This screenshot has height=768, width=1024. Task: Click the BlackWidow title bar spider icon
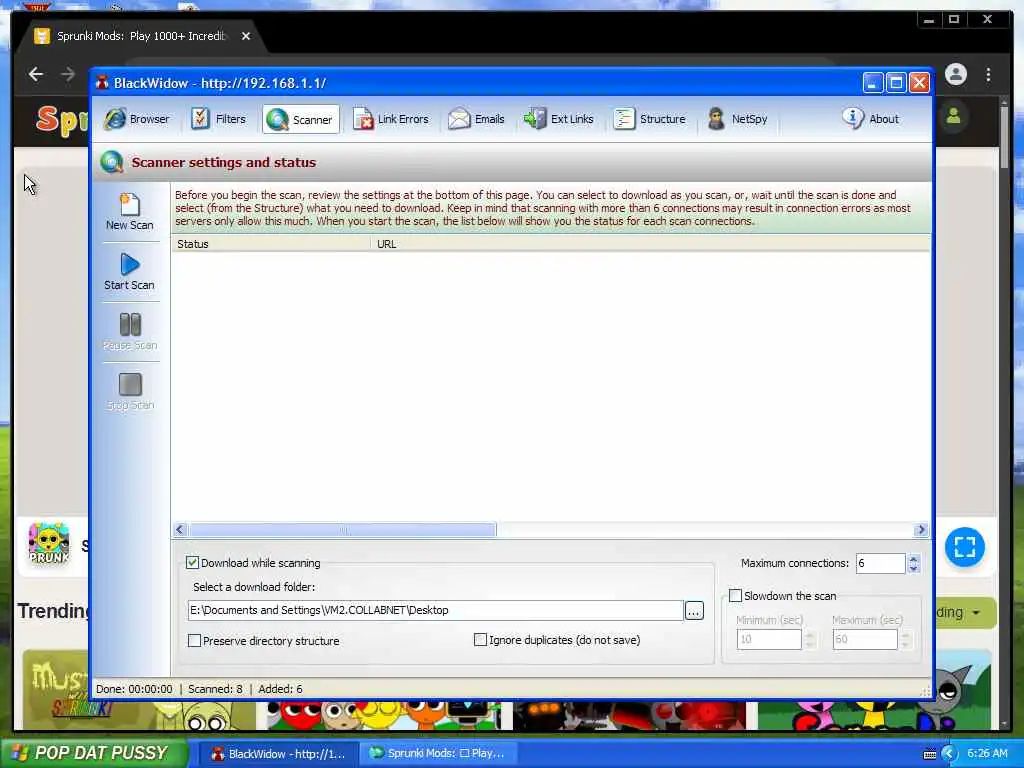(102, 82)
